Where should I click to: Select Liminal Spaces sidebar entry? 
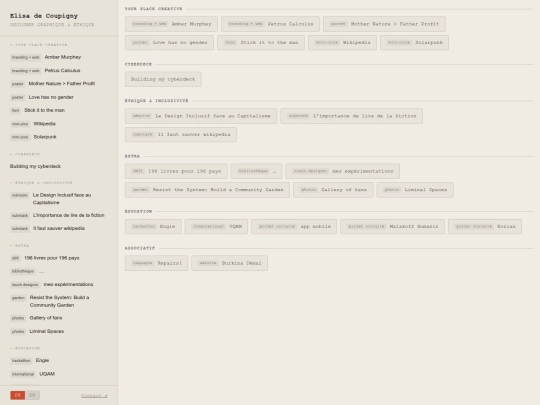coord(37,331)
